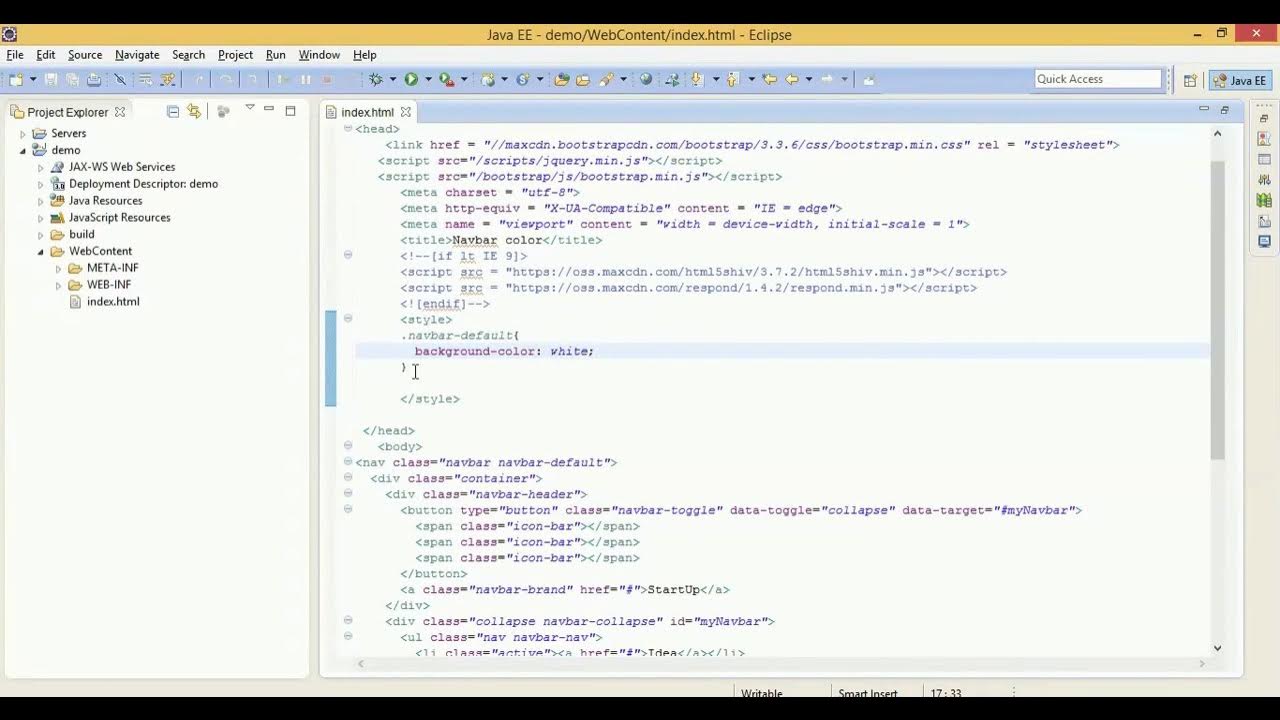Fold the body tag in editor
This screenshot has width=1280, height=720.
[348, 445]
